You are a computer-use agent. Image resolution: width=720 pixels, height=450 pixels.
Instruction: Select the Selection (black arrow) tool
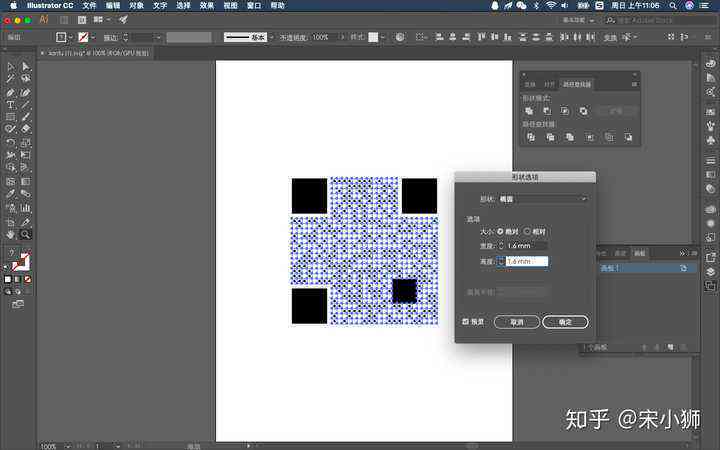coord(11,67)
